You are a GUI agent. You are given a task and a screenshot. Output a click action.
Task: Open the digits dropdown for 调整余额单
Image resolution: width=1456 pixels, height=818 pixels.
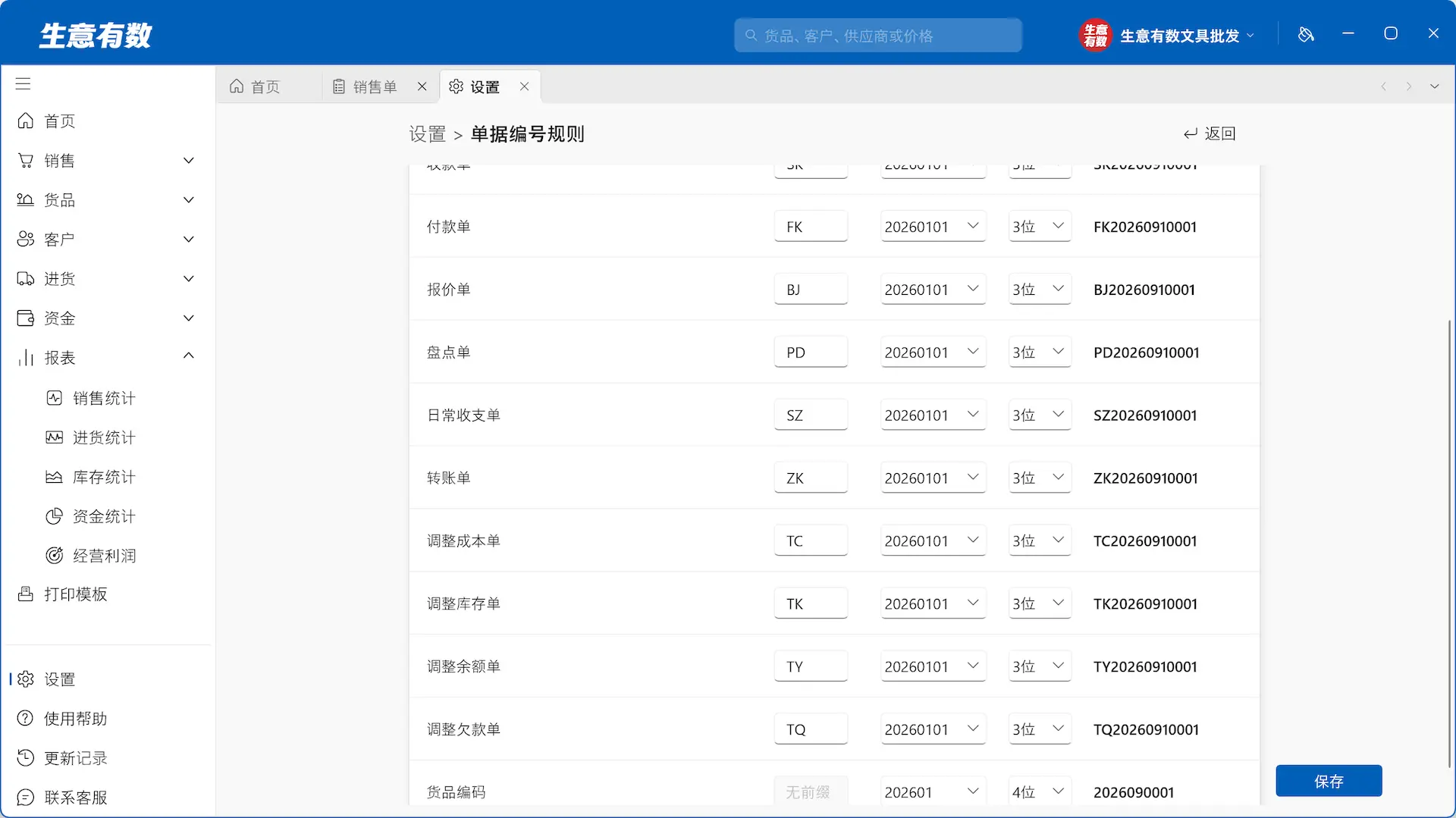coord(1040,667)
